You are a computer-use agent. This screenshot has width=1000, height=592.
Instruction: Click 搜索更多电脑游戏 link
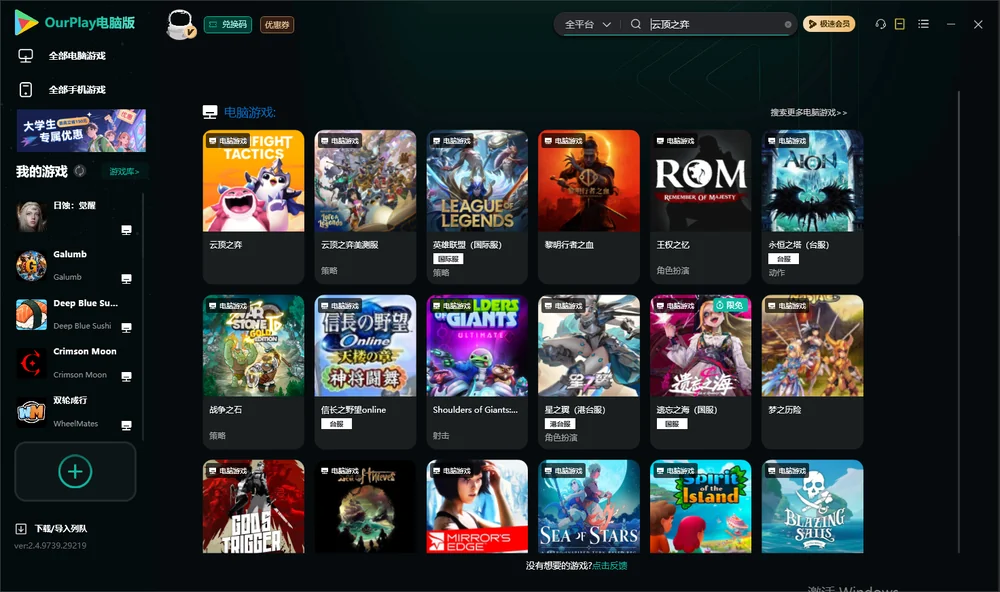coord(809,112)
